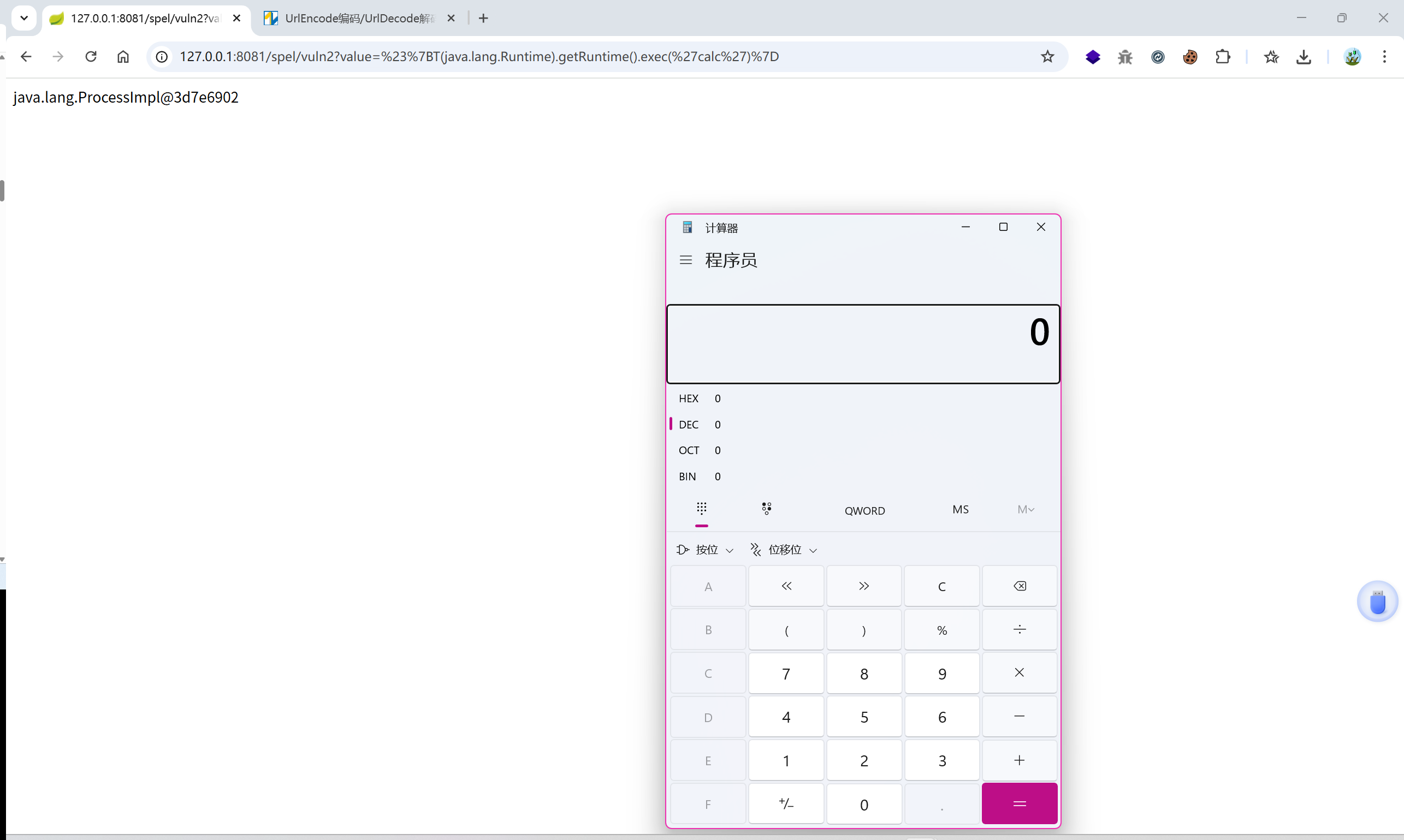Reload the current page
Image resolution: width=1404 pixels, height=840 pixels.
pos(91,57)
